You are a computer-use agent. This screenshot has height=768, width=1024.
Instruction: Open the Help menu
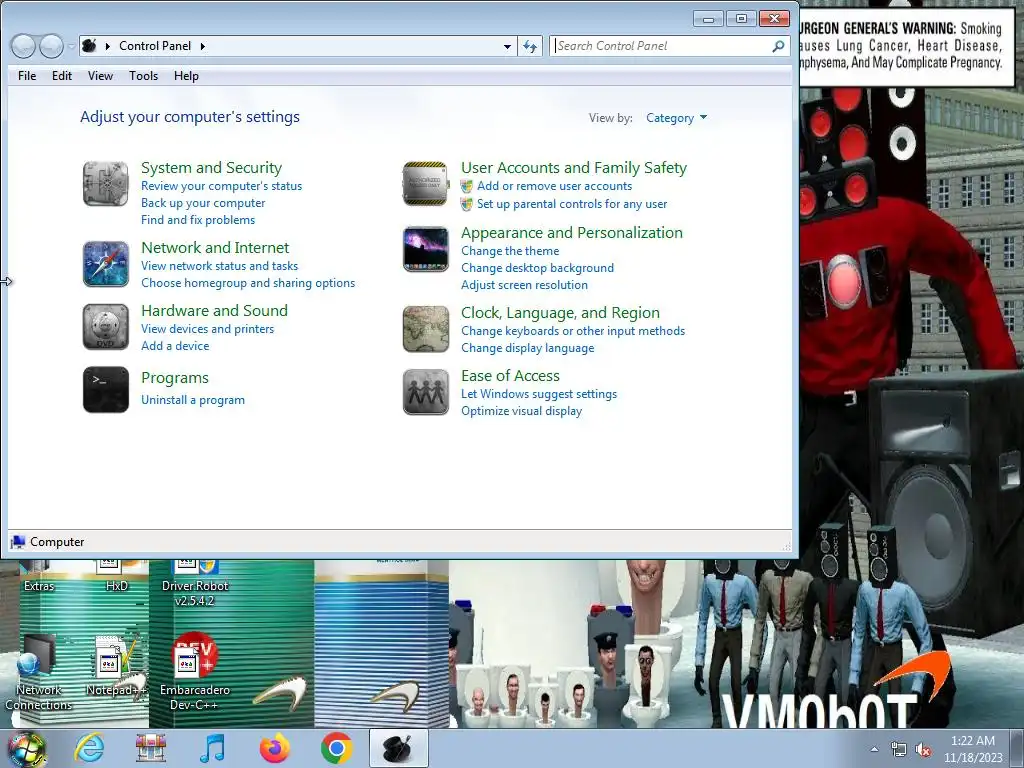186,76
